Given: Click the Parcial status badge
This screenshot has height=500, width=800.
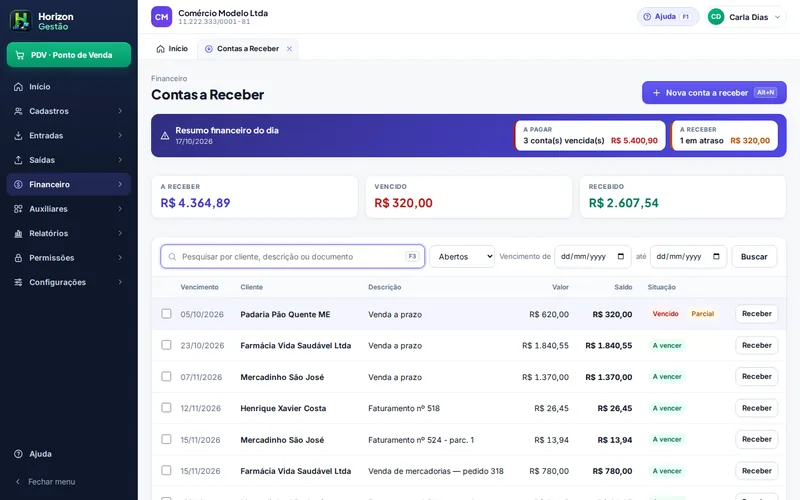Looking at the screenshot, I should click(703, 314).
